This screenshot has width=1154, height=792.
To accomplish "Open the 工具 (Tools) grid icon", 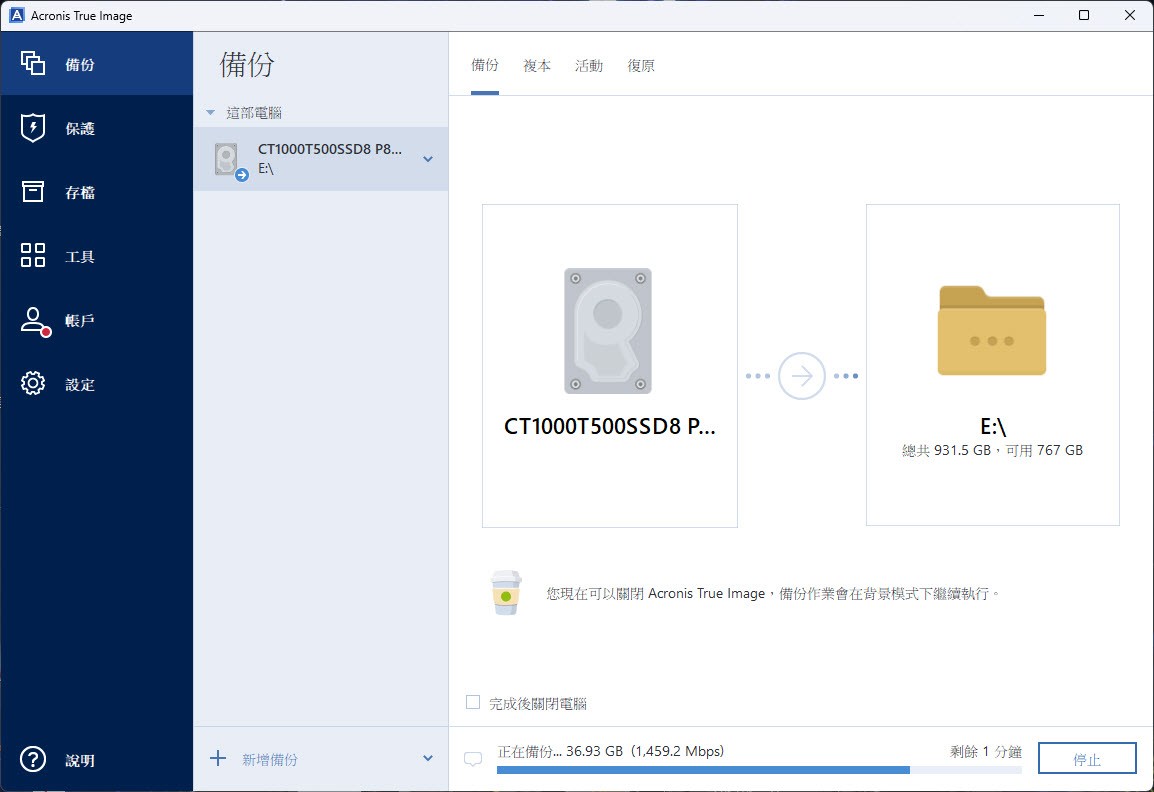I will [x=33, y=256].
